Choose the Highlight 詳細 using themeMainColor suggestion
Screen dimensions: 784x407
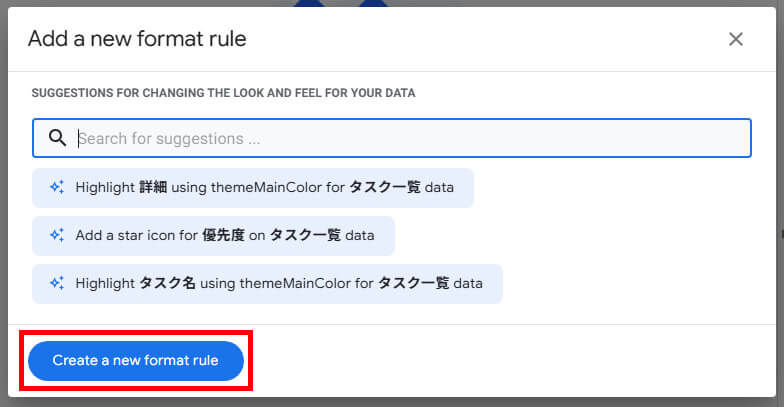tap(252, 187)
